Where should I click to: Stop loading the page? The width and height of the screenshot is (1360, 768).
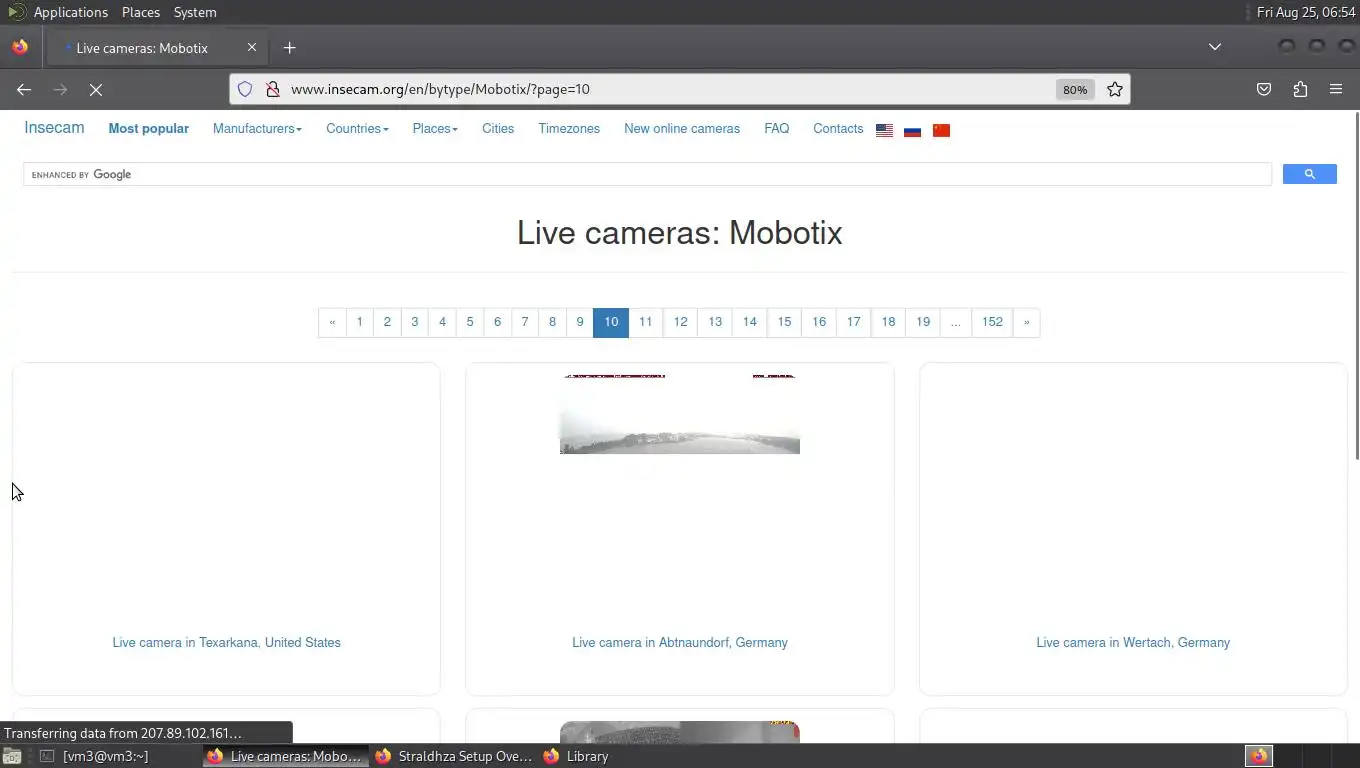pyautogui.click(x=96, y=89)
